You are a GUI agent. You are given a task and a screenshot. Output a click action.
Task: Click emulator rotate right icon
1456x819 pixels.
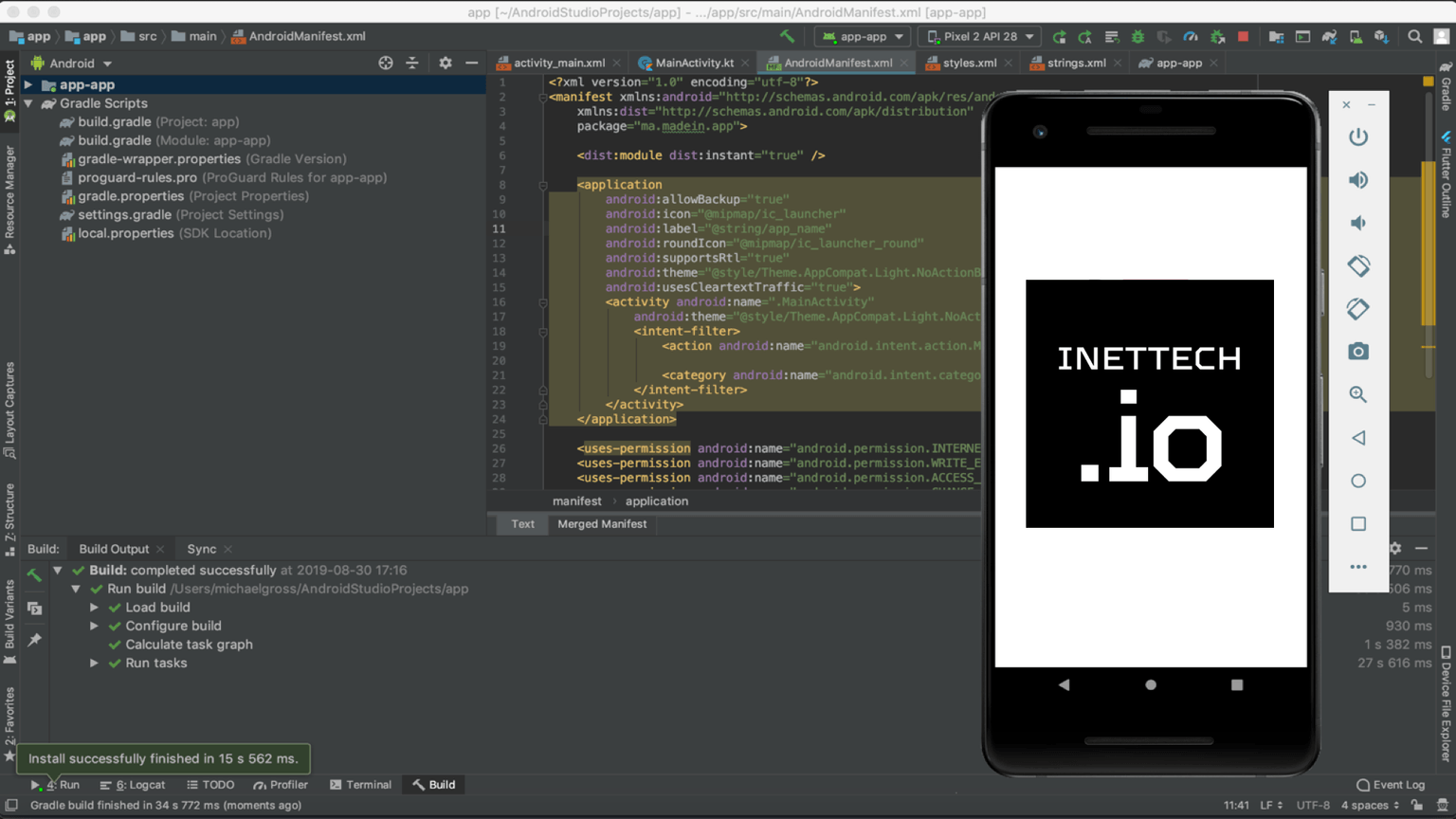pos(1358,308)
